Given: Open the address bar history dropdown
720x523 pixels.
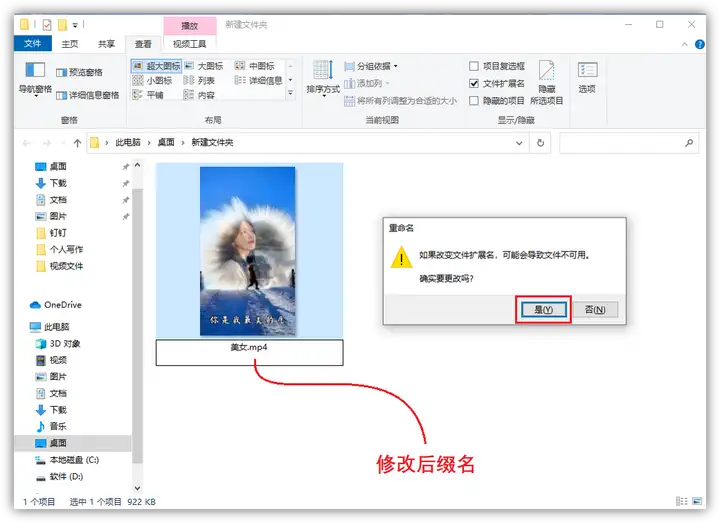Looking at the screenshot, I should pos(525,143).
